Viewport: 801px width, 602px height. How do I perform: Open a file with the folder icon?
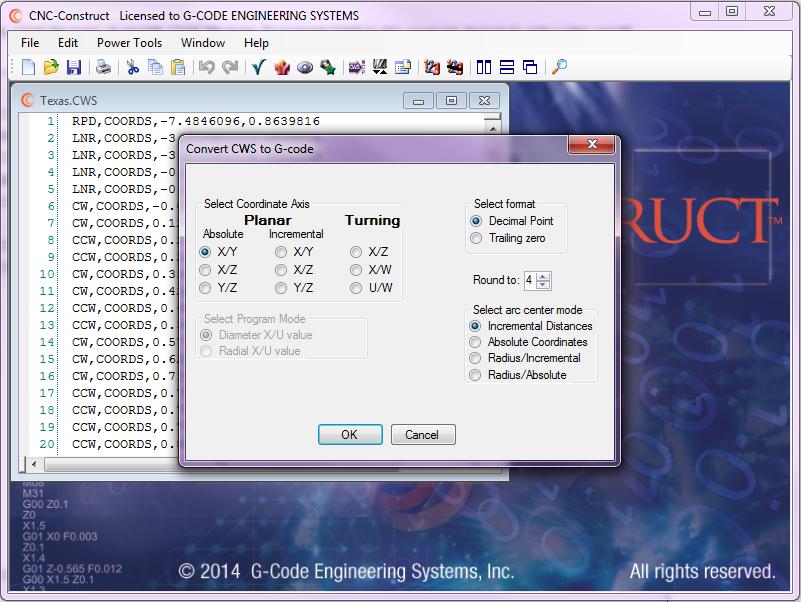point(51,67)
